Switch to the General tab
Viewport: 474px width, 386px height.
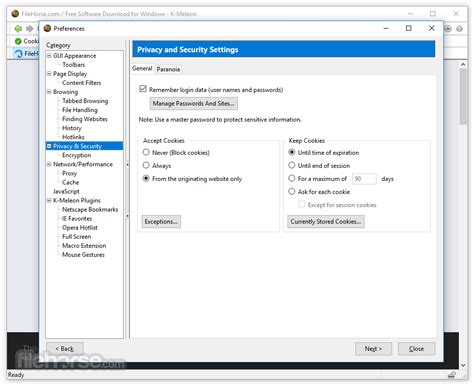tap(142, 68)
